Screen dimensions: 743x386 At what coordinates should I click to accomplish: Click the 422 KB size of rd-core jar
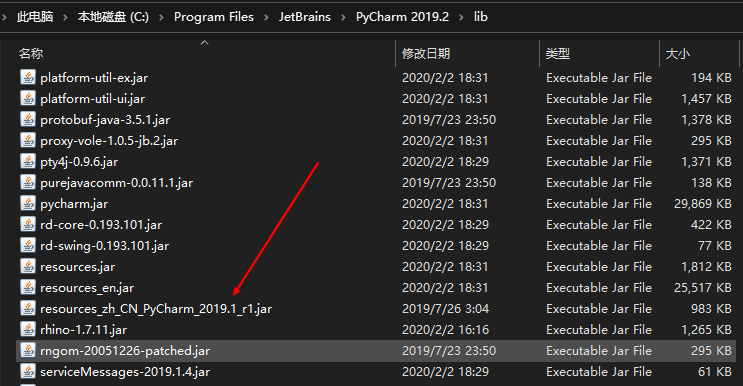711,224
